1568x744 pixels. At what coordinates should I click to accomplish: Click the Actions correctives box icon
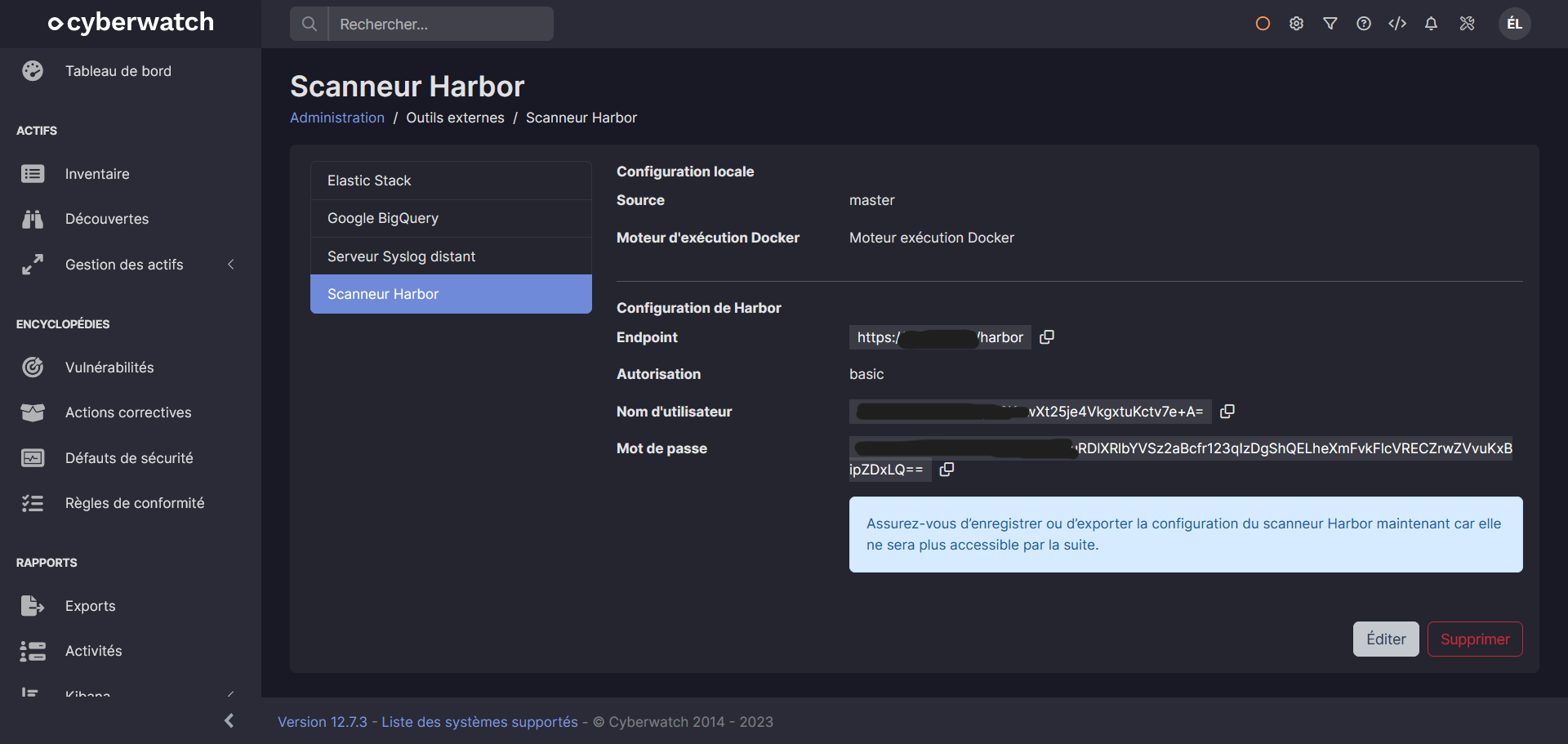pos(33,412)
